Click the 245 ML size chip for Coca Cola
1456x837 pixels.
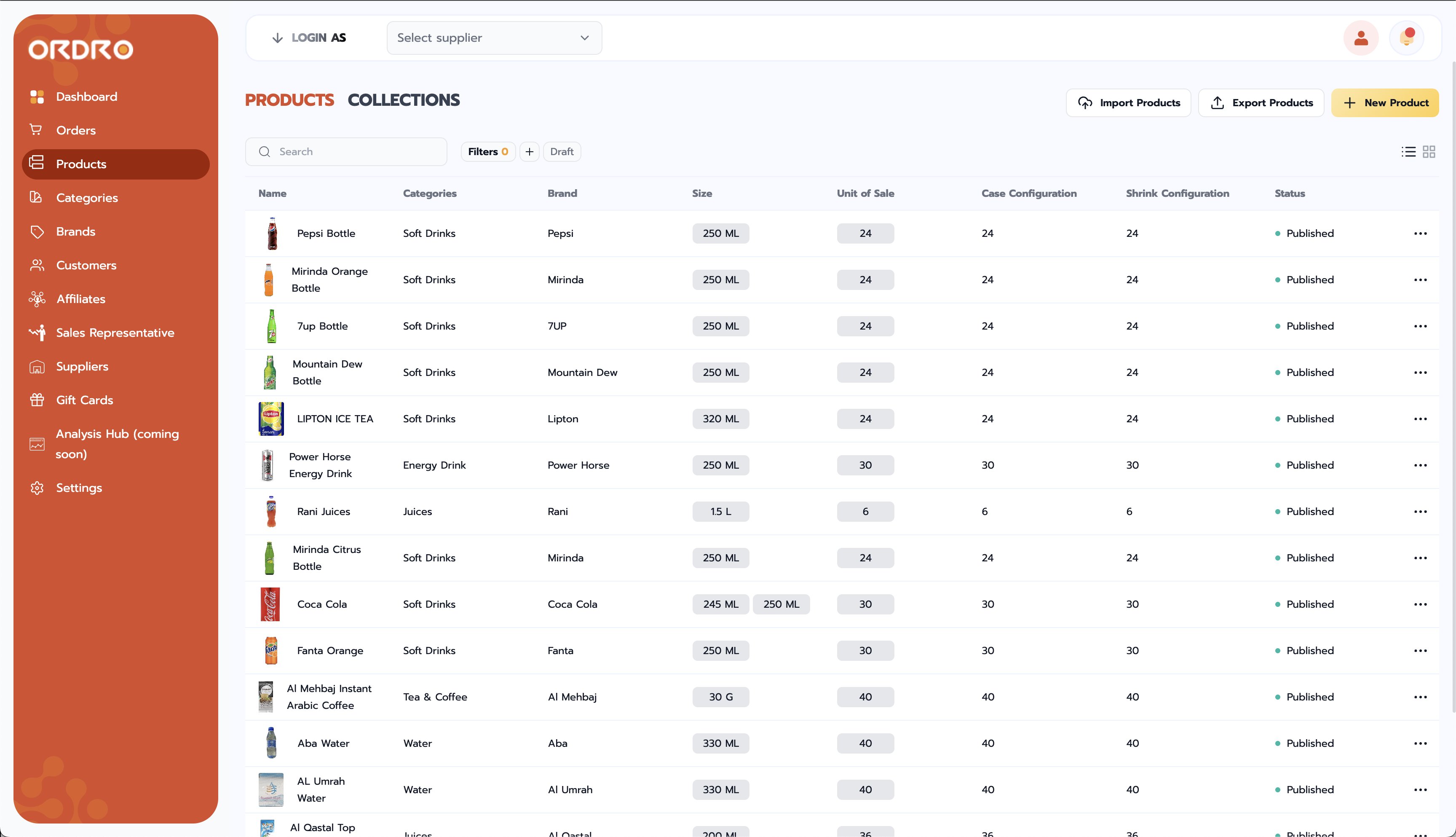click(x=720, y=605)
